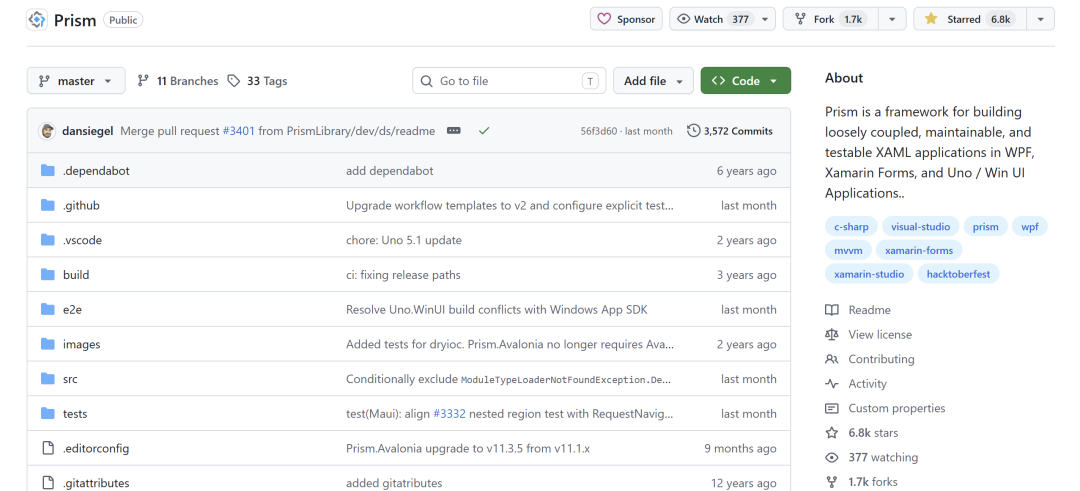Image resolution: width=1080 pixels, height=491 pixels.
Task: Click the green check status icon
Action: pos(484,131)
